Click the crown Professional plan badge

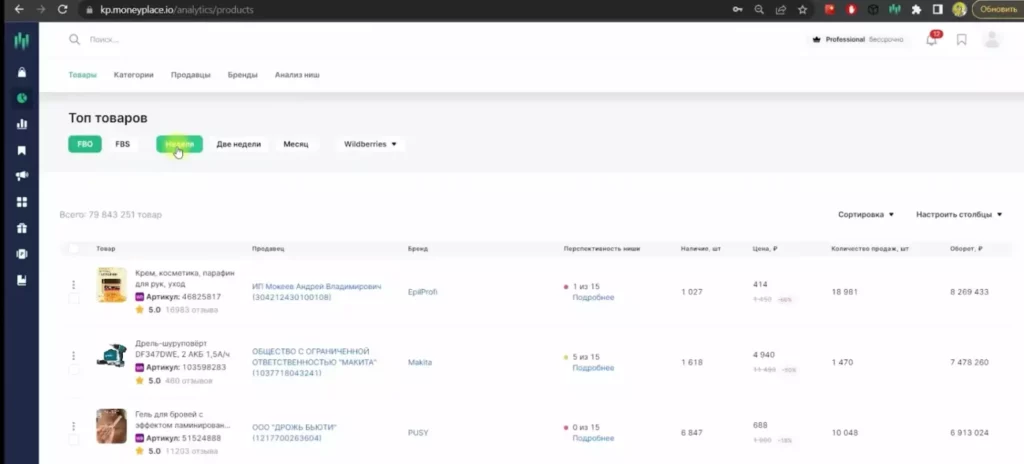coord(857,40)
